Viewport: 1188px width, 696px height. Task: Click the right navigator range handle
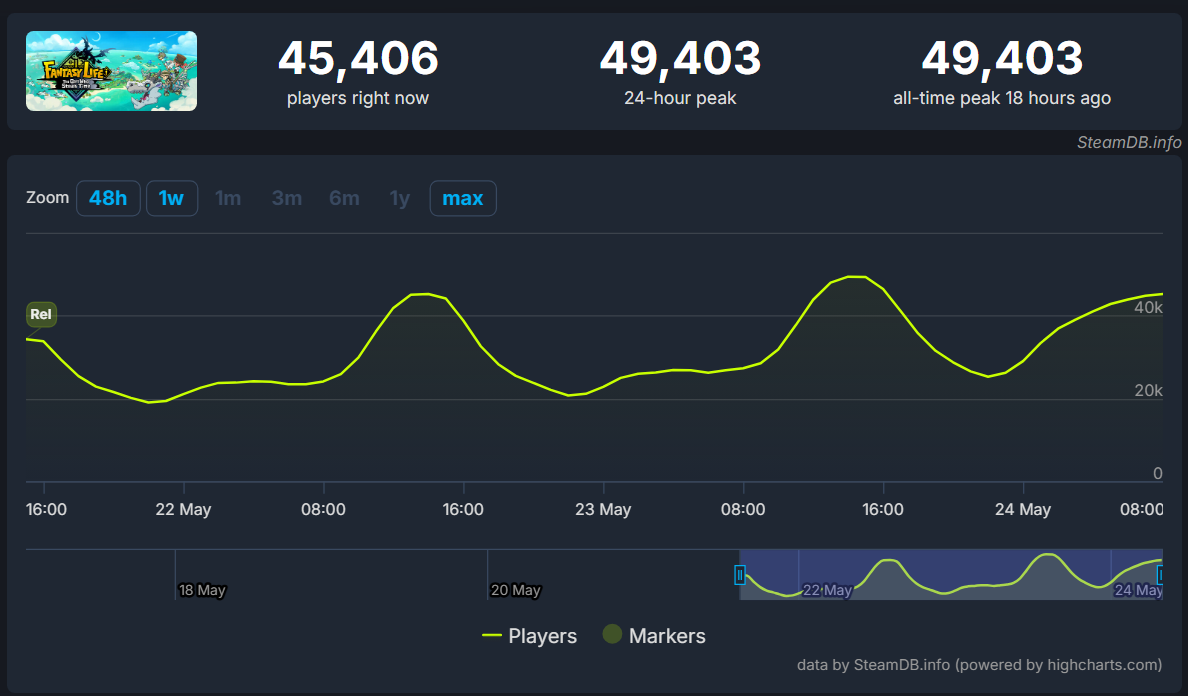point(1161,575)
